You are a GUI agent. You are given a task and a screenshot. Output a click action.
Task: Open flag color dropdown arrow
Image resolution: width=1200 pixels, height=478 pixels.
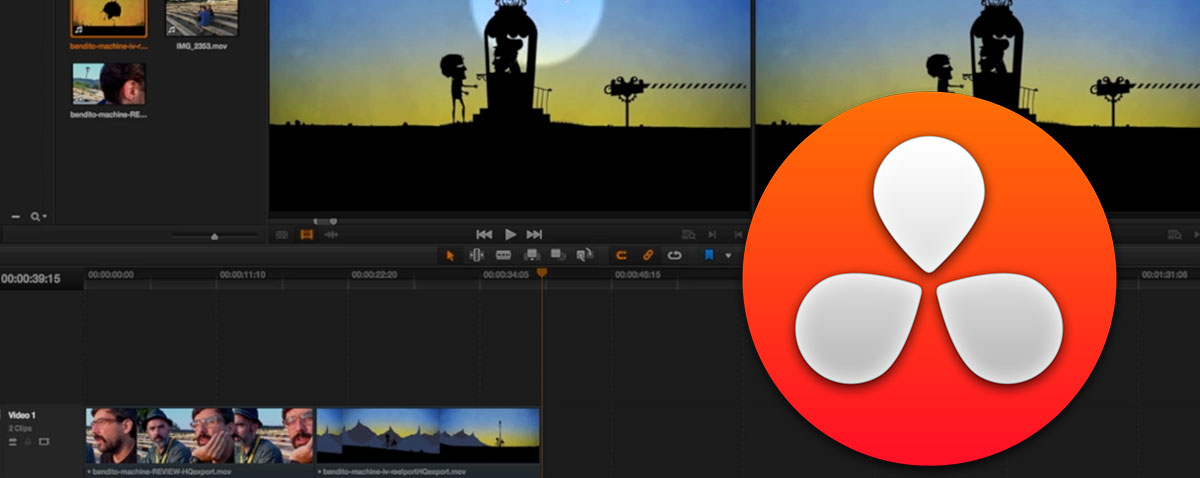pyautogui.click(x=728, y=256)
